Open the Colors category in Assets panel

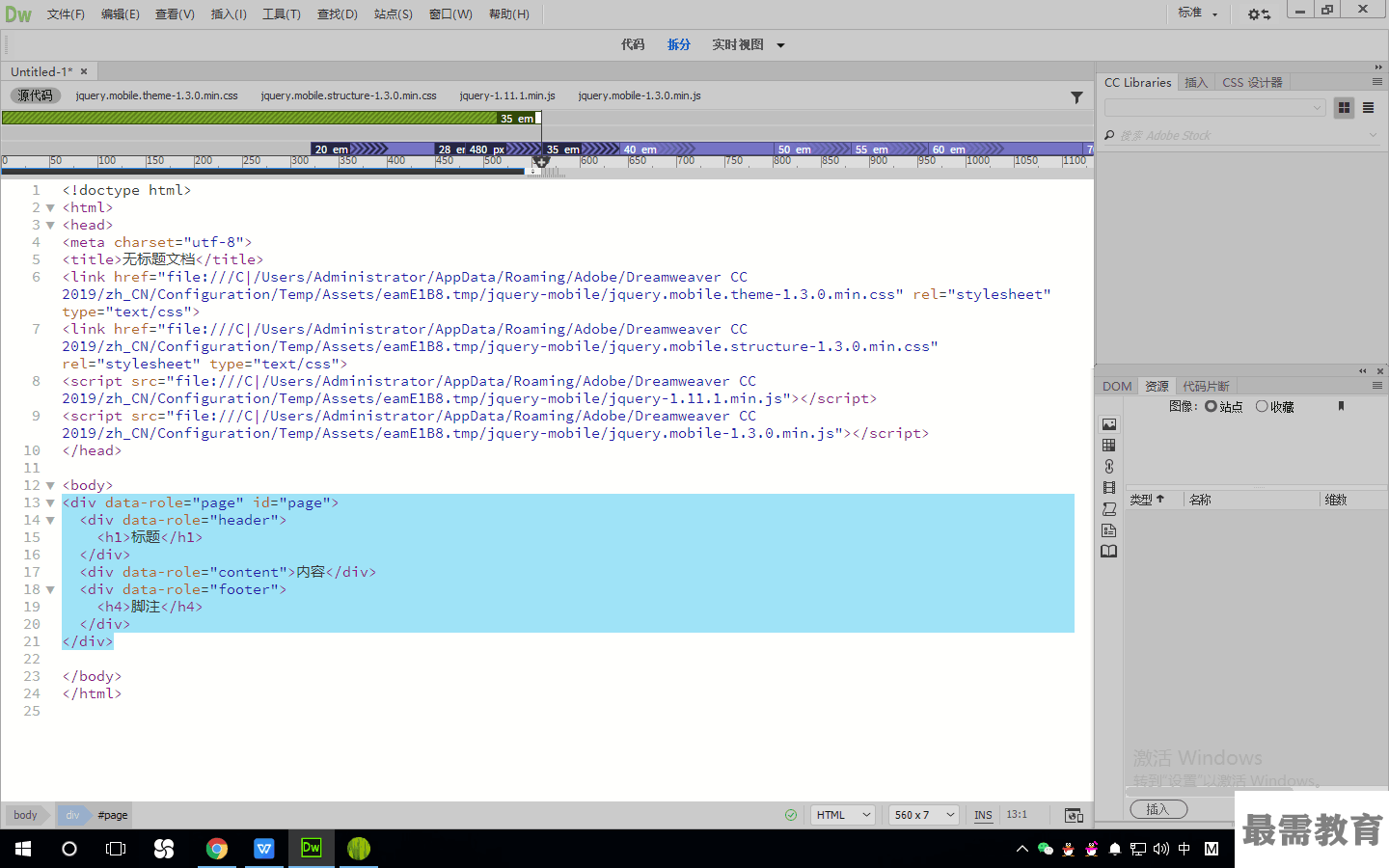click(1109, 446)
